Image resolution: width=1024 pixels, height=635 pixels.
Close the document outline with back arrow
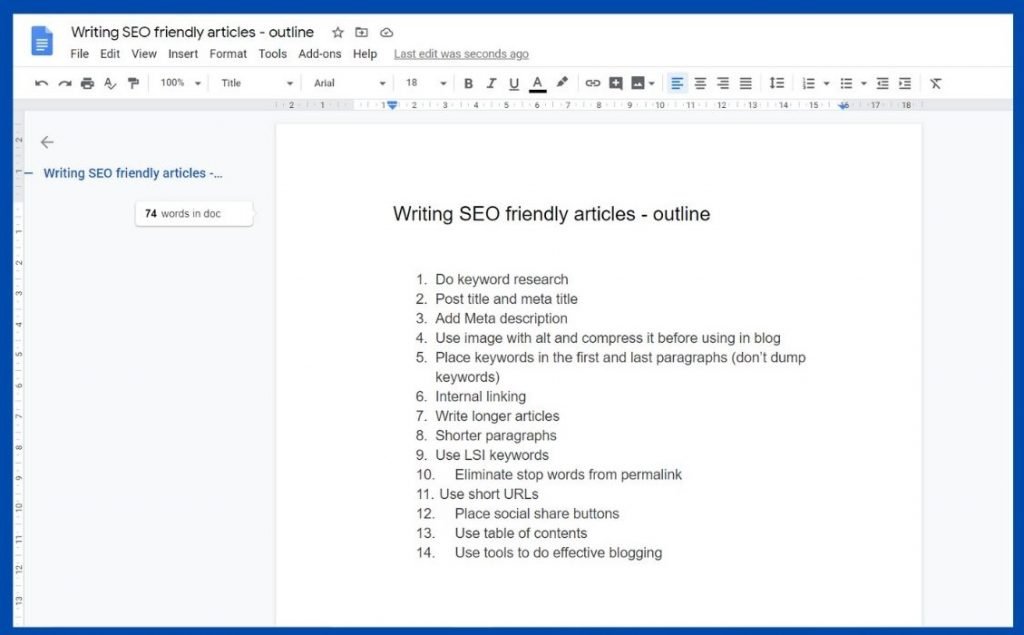point(47,142)
